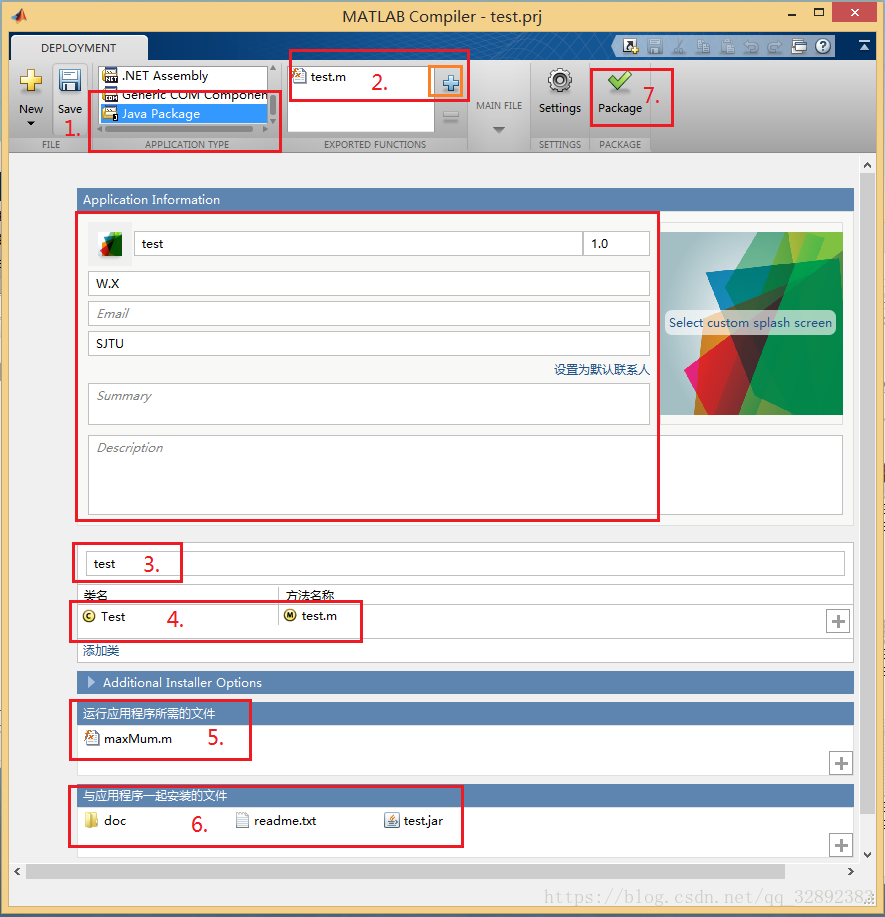Click the redo arrow icon
Viewport: 885px width, 917px height.
[x=774, y=46]
